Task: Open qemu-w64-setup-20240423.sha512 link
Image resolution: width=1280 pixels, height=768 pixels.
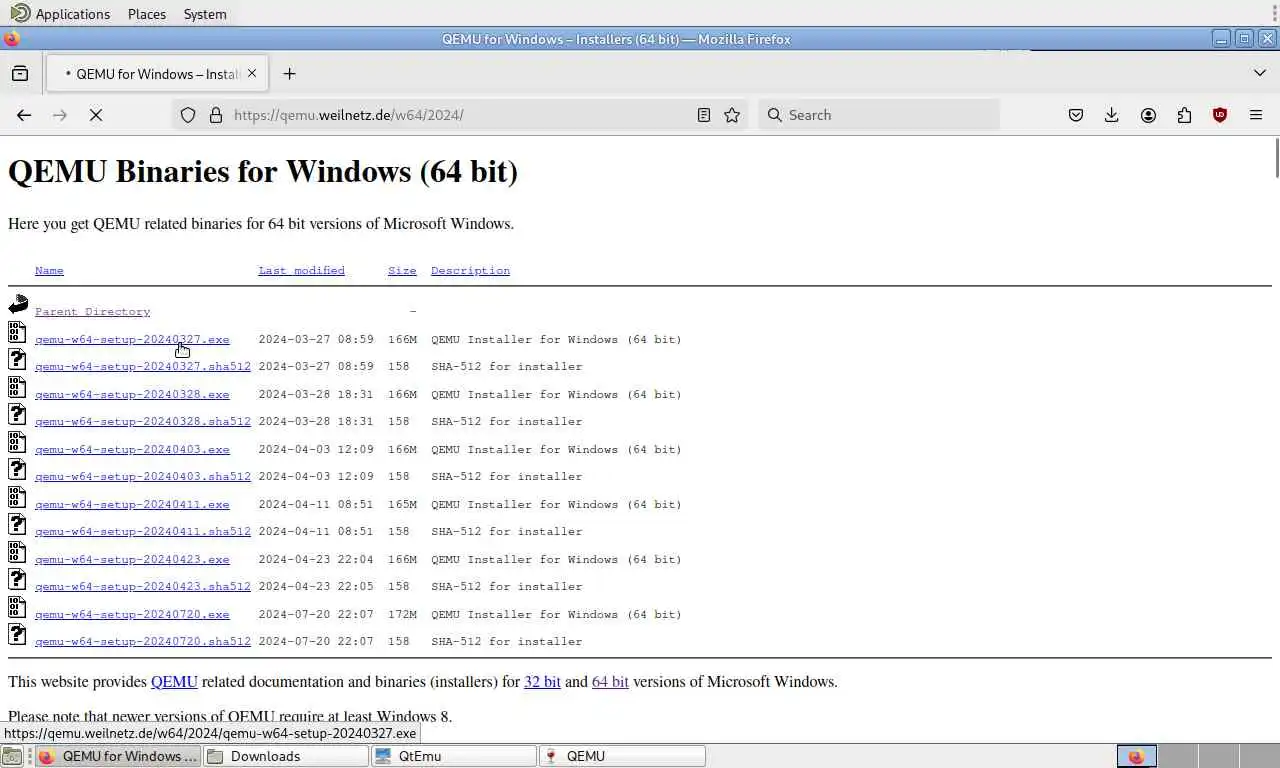Action: pos(143,587)
